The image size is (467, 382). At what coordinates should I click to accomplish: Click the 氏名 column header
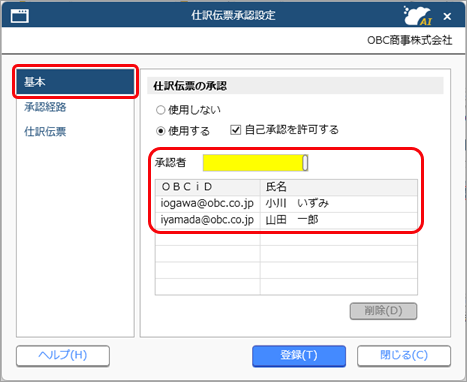coord(339,187)
